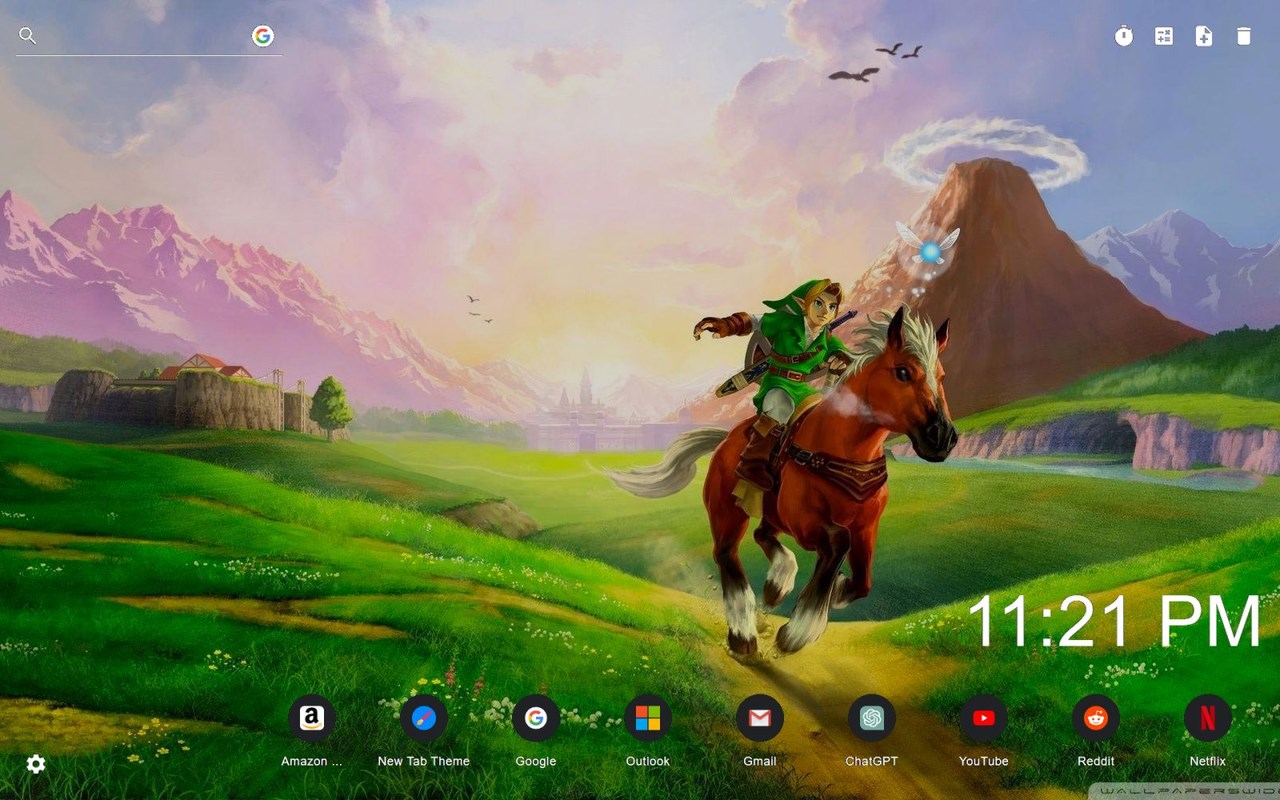
Task: Open the Outlook shortcut
Action: coord(647,717)
